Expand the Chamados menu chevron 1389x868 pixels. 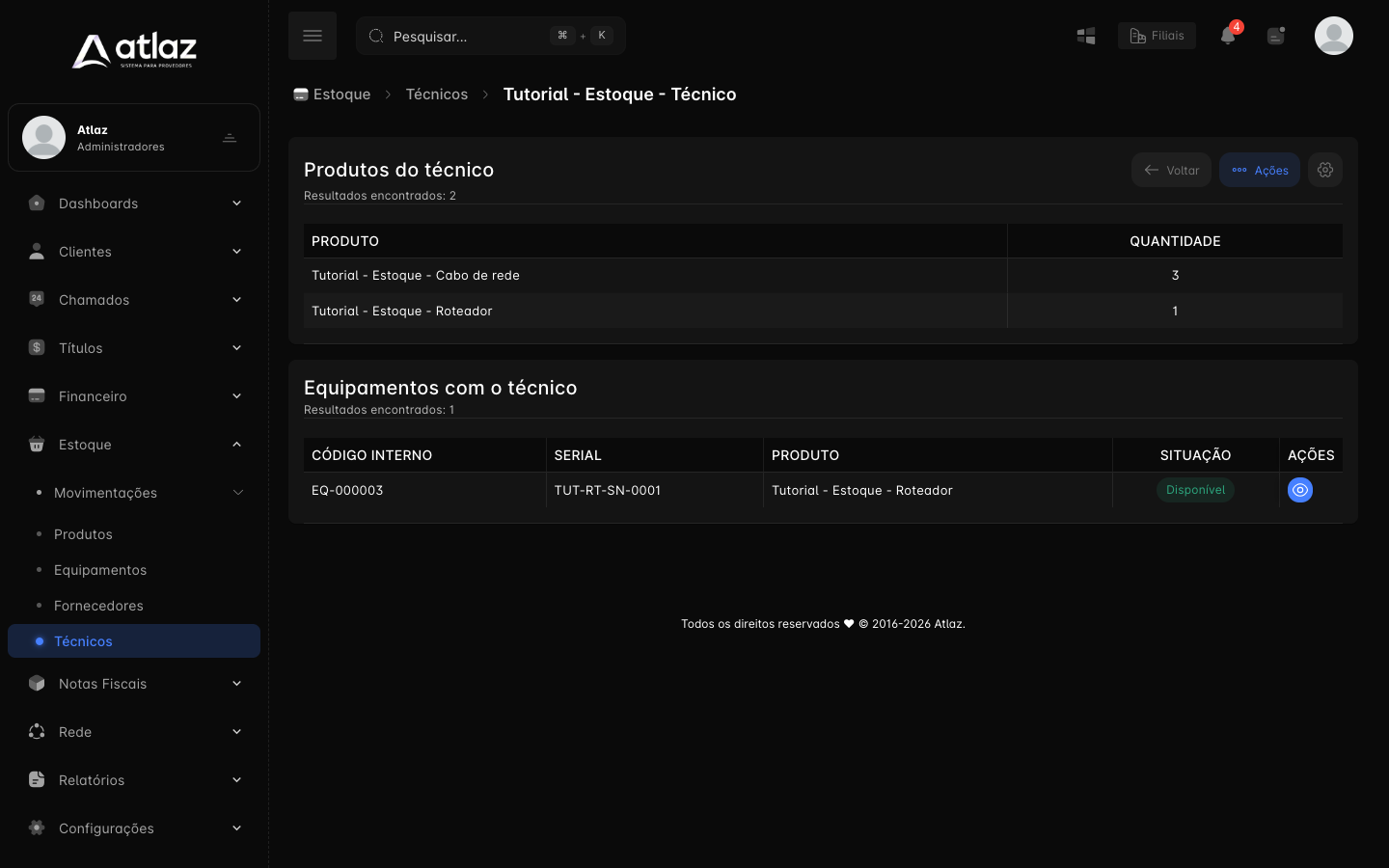pyautogui.click(x=236, y=299)
